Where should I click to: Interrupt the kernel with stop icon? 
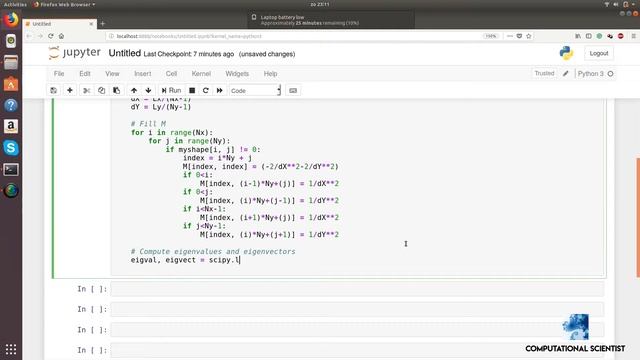click(192, 90)
